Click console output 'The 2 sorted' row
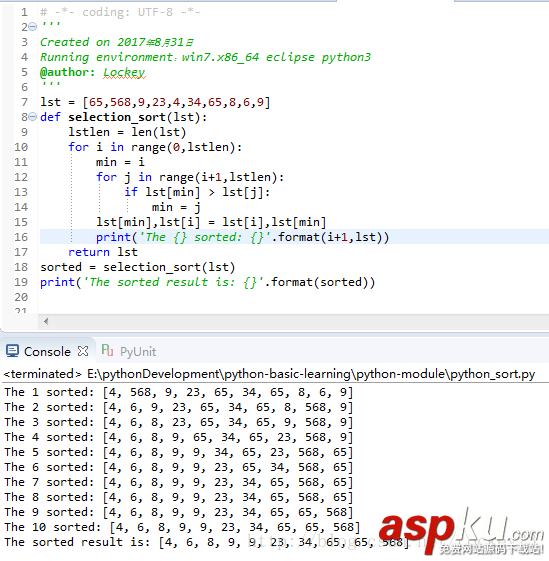 point(179,408)
